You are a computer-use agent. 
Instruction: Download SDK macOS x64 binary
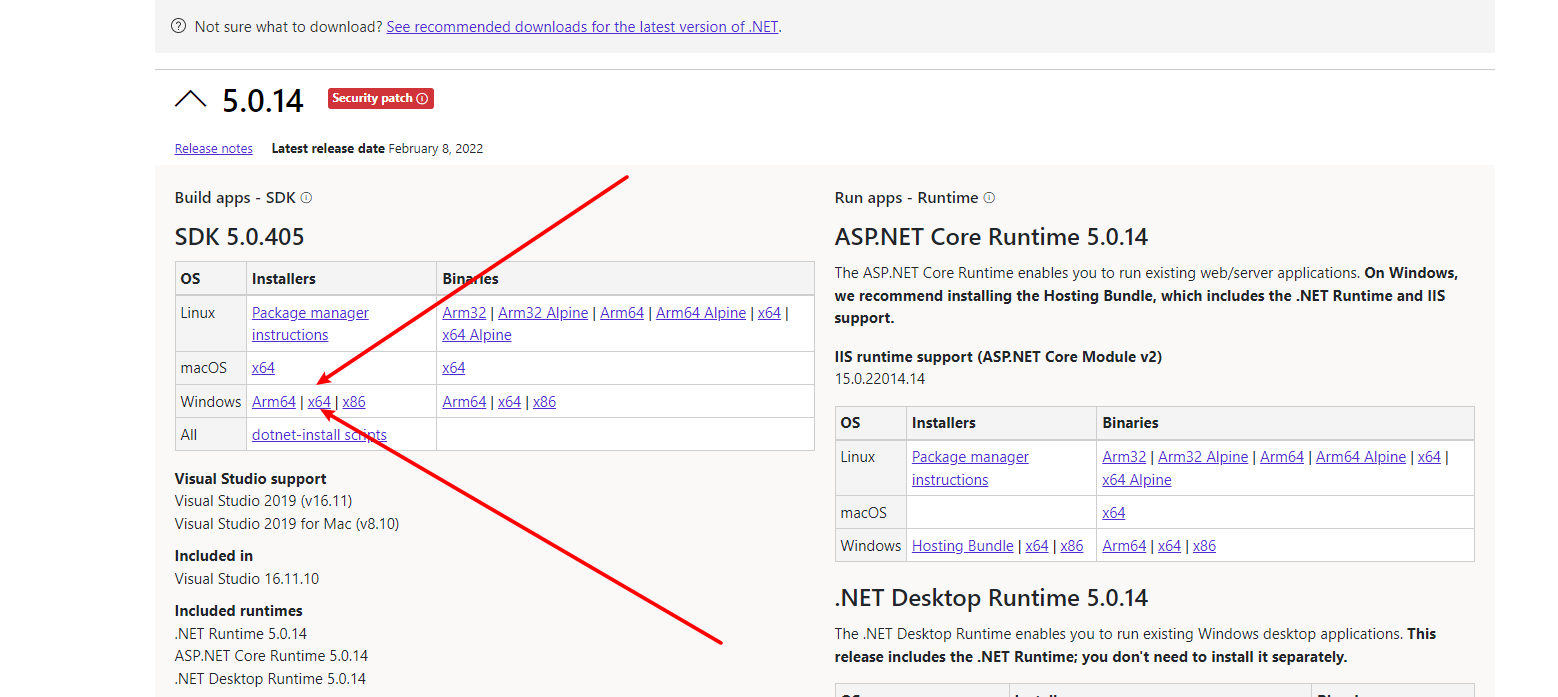(454, 368)
